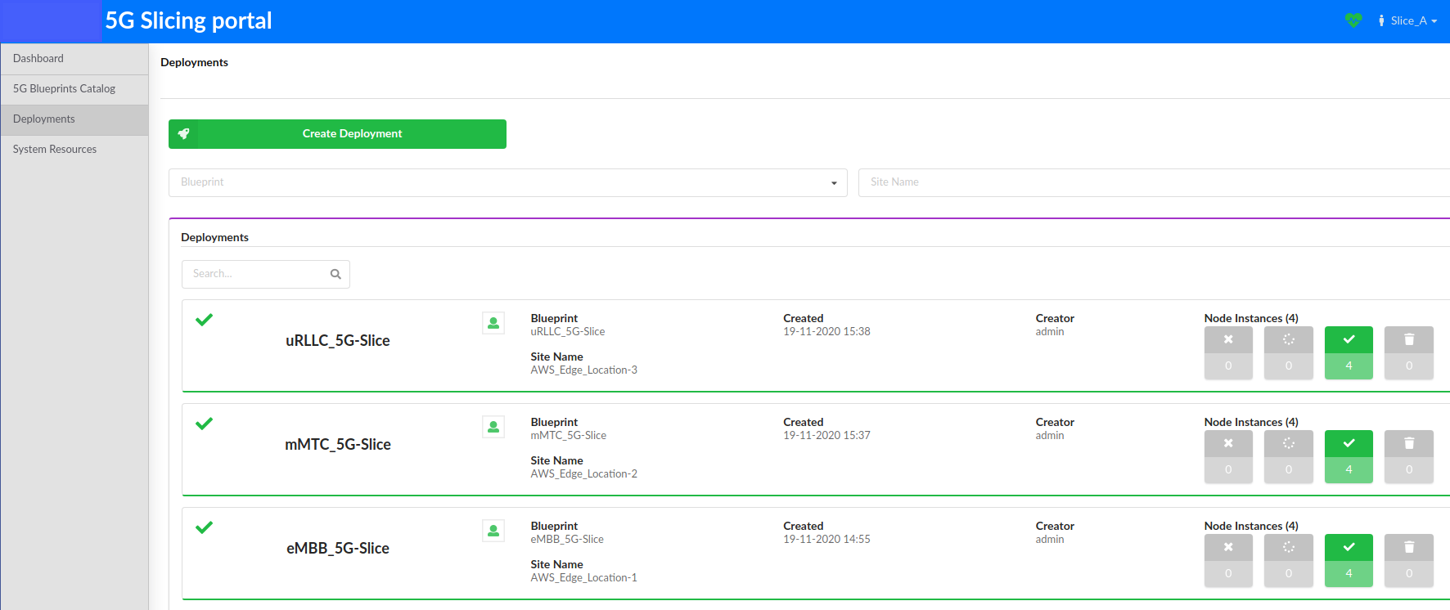Click created date 19-11-2020 15:38
The height and width of the screenshot is (610, 1450).
827,332
